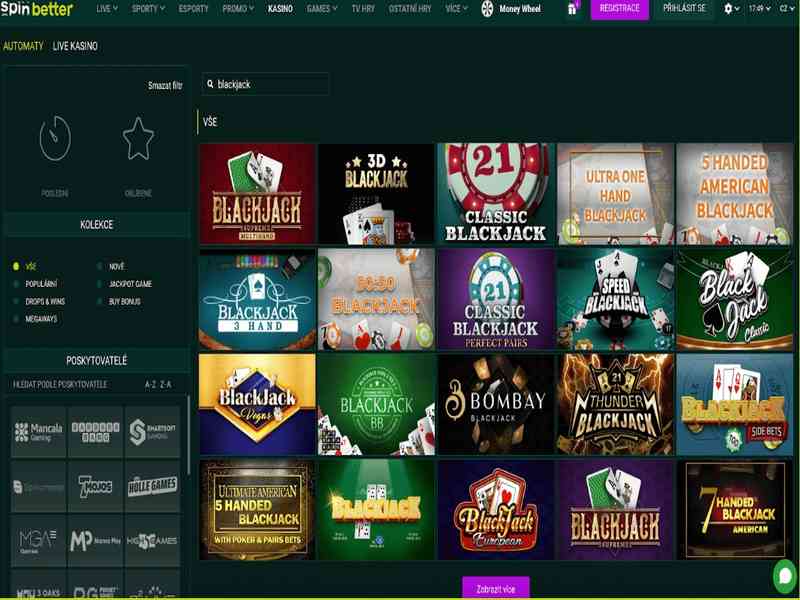Open the green live chat bubble
This screenshot has width=800, height=600.
click(785, 576)
